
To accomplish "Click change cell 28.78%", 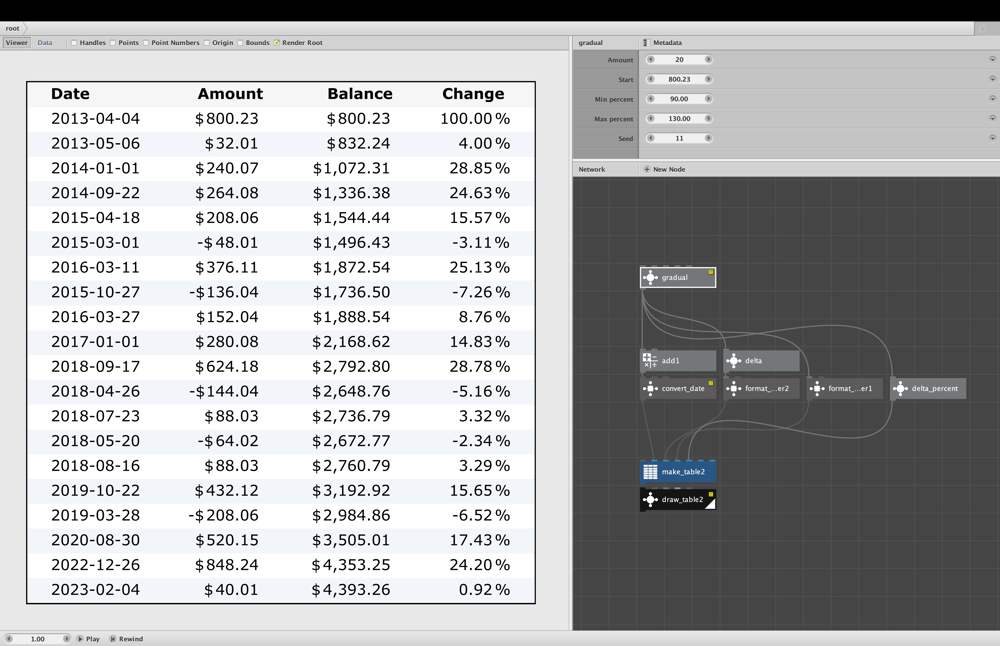I will click(x=480, y=367).
